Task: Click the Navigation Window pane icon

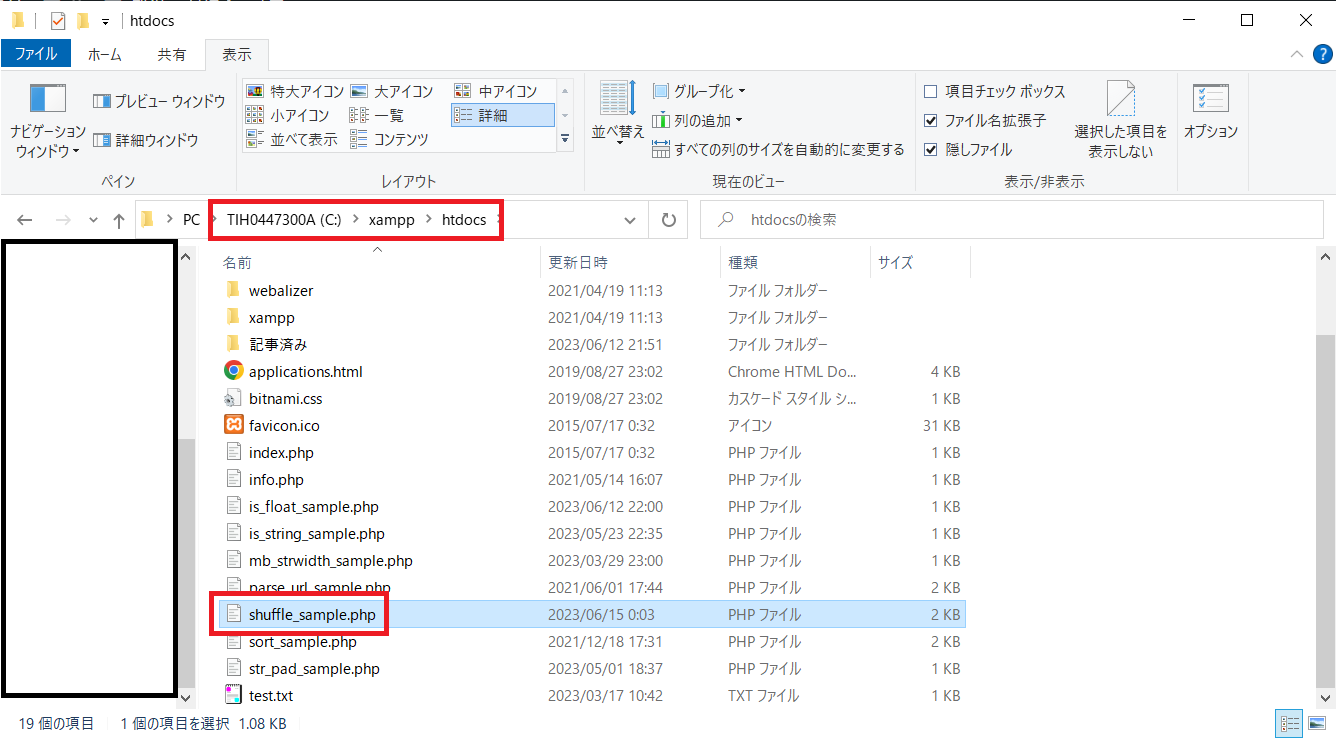Action: pos(48,100)
